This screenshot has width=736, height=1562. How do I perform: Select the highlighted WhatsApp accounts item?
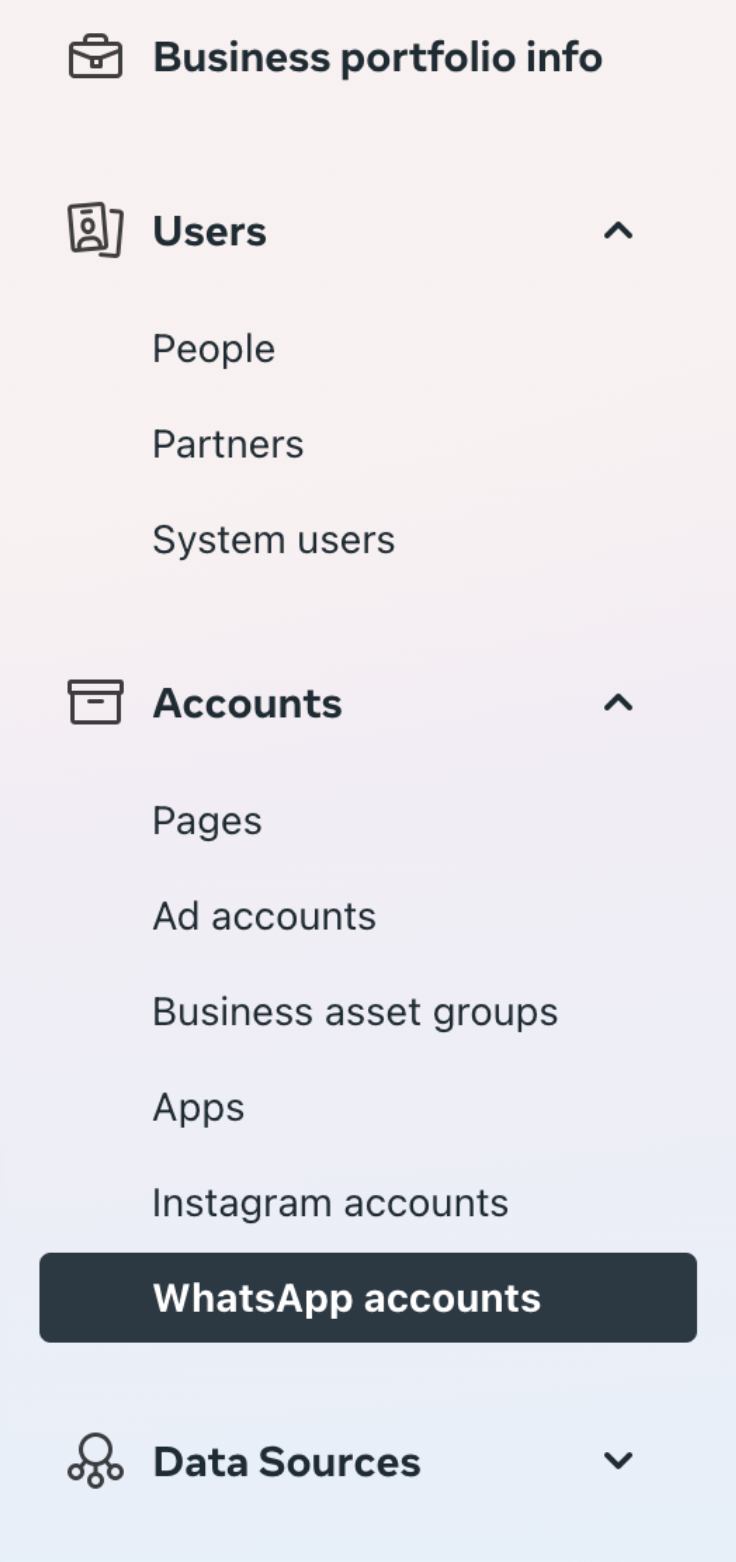tap(368, 1297)
